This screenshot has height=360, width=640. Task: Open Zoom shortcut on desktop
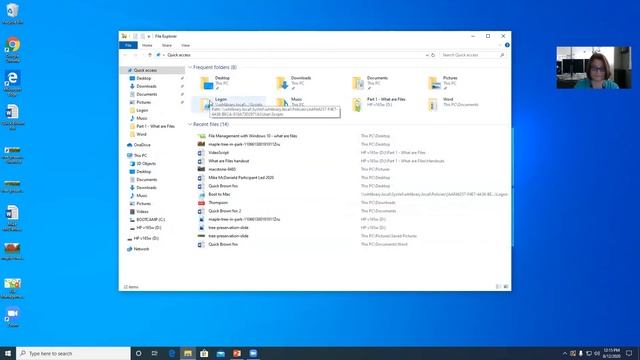(13, 318)
